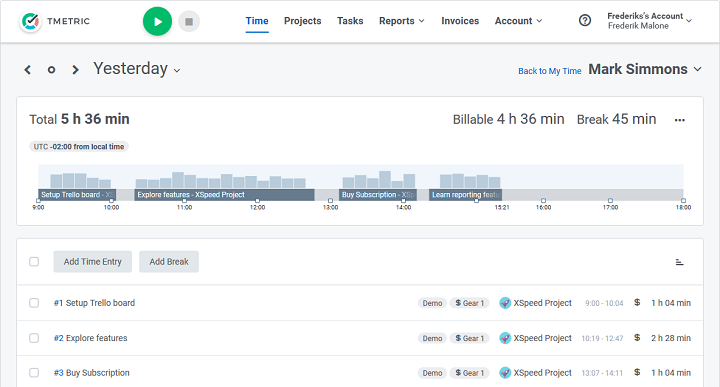Click the 17:00 timeline handle

[x=610, y=201]
